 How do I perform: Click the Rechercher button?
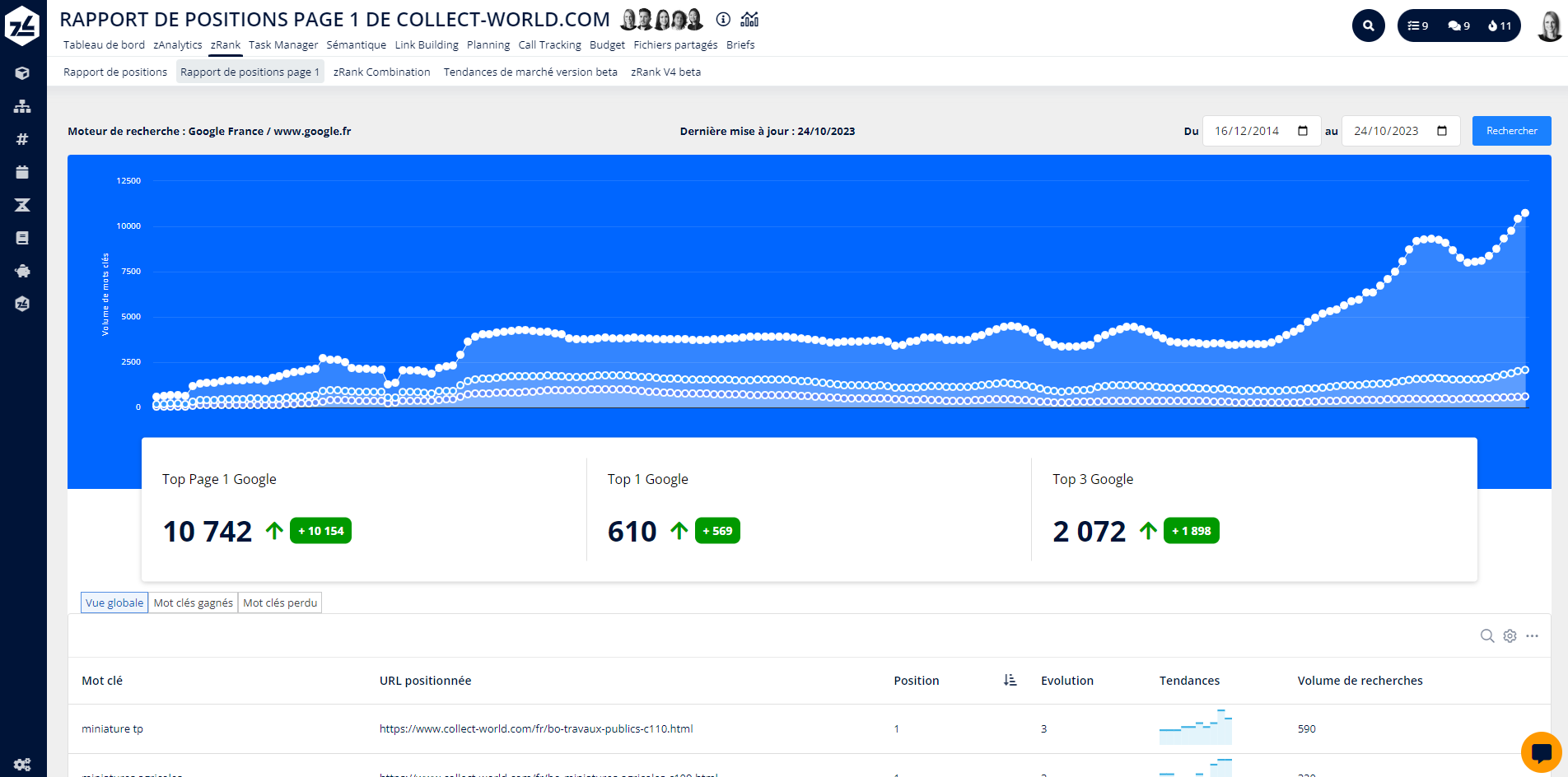pyautogui.click(x=1511, y=131)
